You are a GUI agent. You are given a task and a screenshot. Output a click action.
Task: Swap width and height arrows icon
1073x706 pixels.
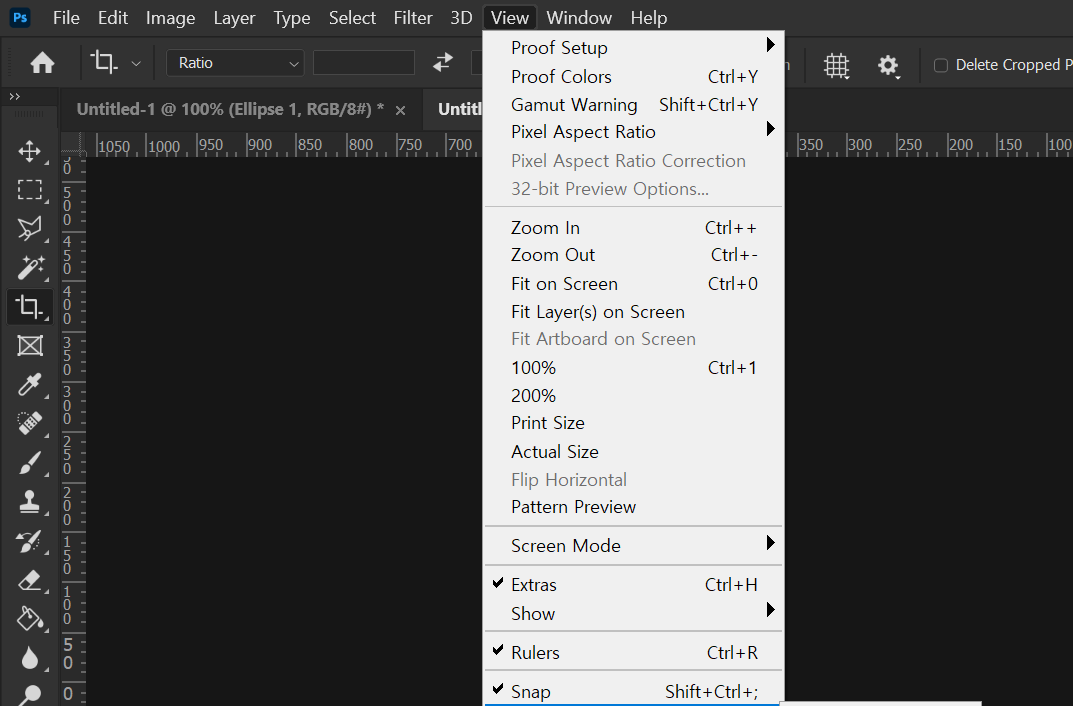coord(443,63)
